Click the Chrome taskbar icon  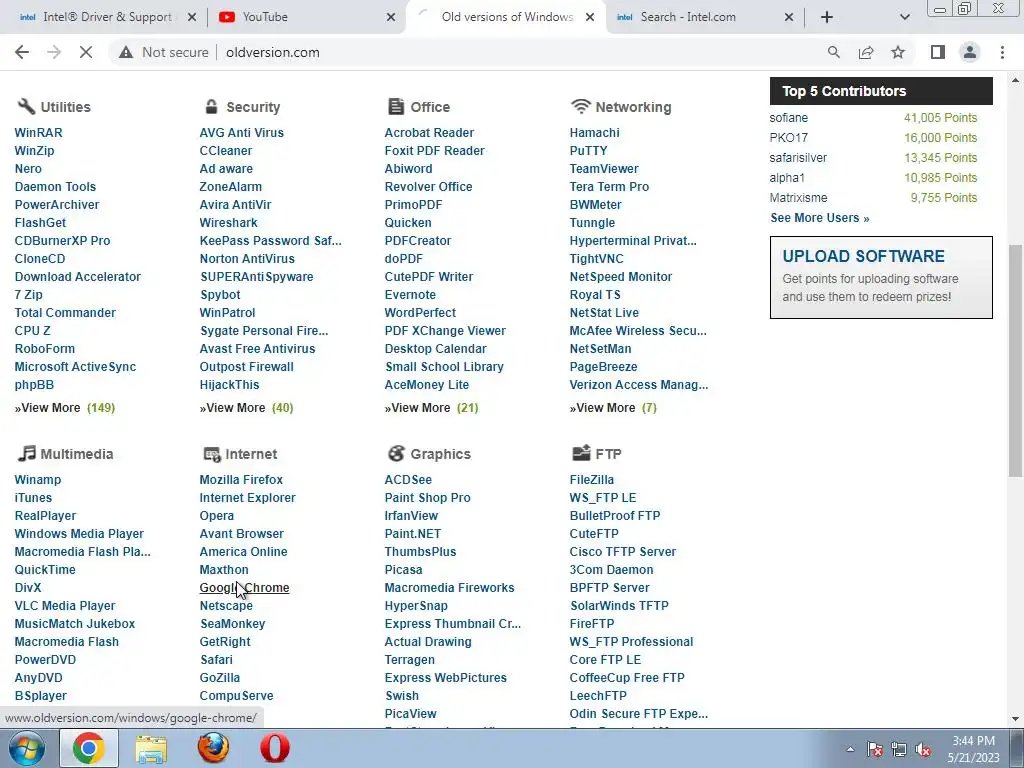(x=89, y=748)
